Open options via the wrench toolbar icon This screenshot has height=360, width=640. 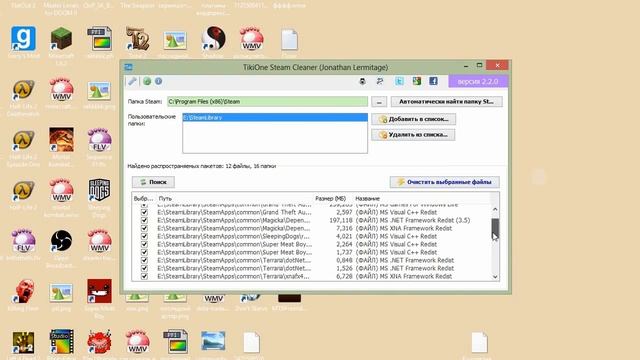[x=132, y=81]
